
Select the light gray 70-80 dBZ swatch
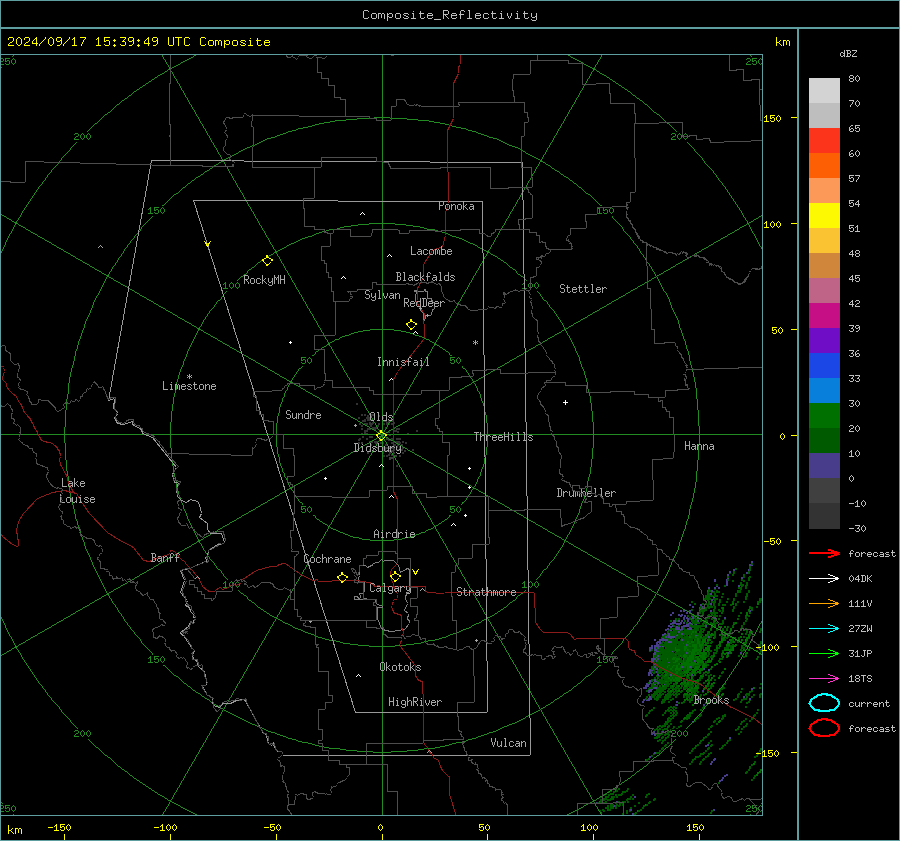tap(824, 91)
